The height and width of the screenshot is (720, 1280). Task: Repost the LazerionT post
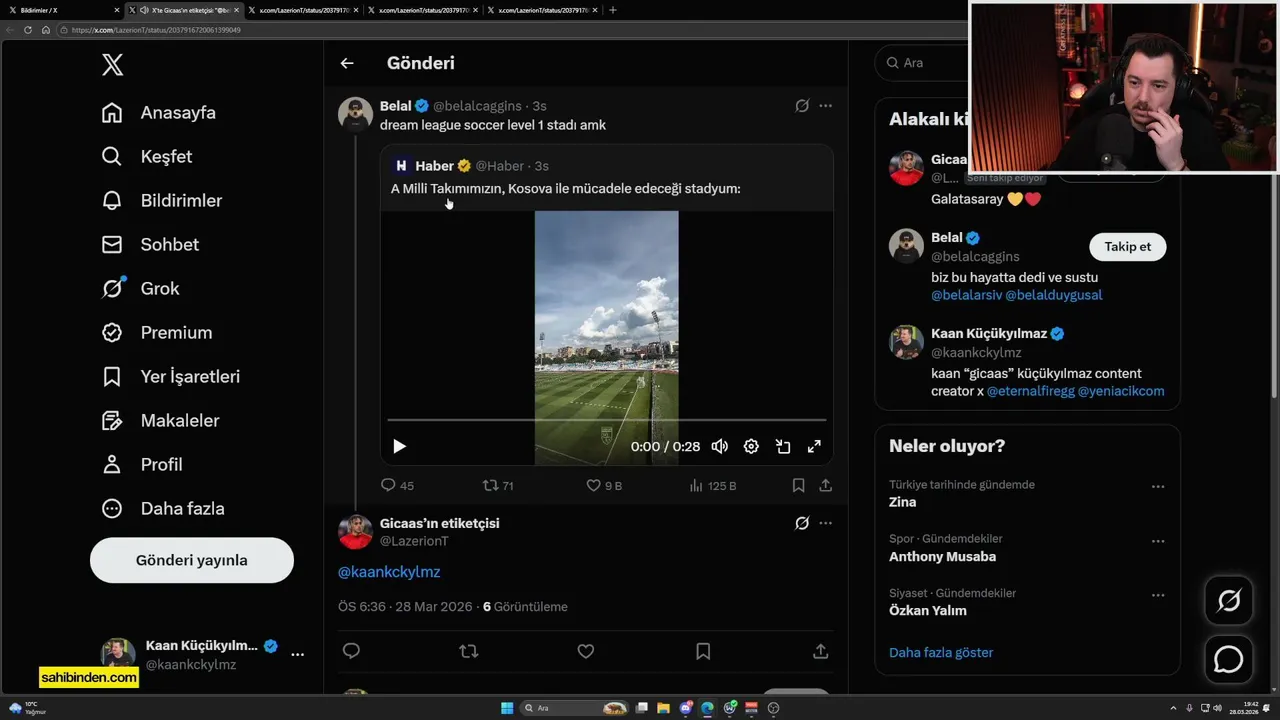(x=468, y=651)
